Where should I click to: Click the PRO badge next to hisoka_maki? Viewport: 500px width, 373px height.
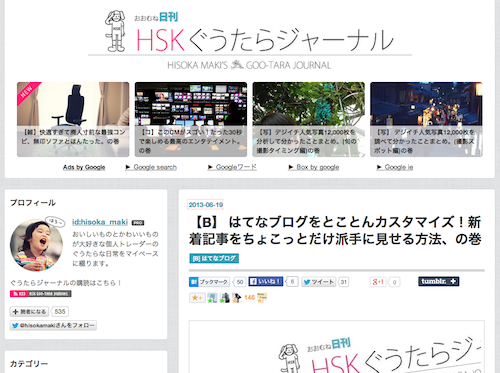click(x=138, y=223)
